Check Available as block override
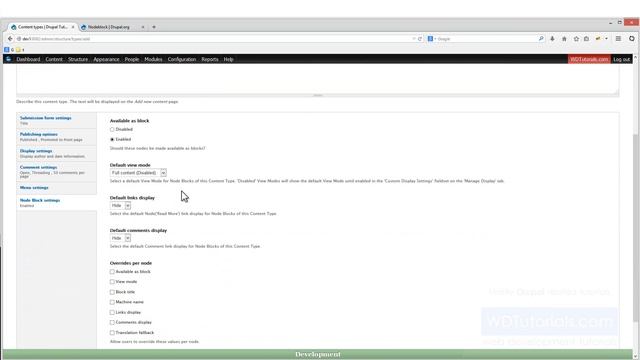Image resolution: width=640 pixels, height=360 pixels. click(x=112, y=272)
